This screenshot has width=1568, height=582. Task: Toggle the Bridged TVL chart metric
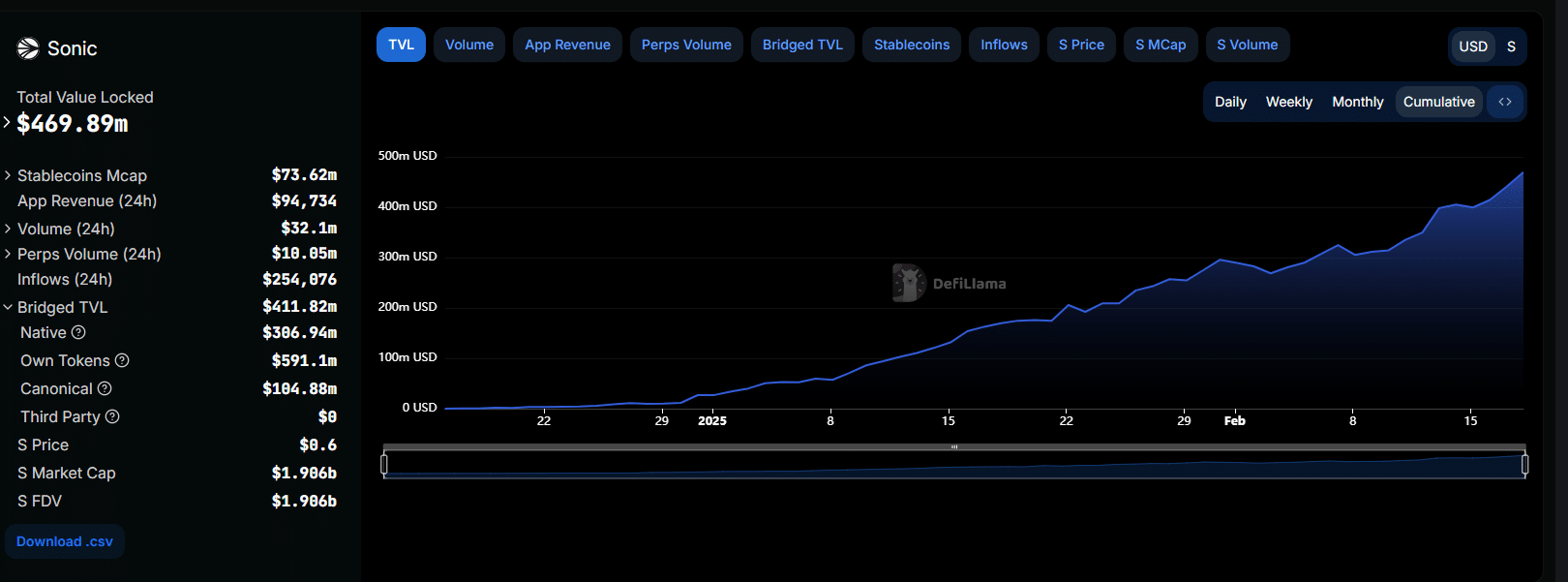[x=802, y=45]
